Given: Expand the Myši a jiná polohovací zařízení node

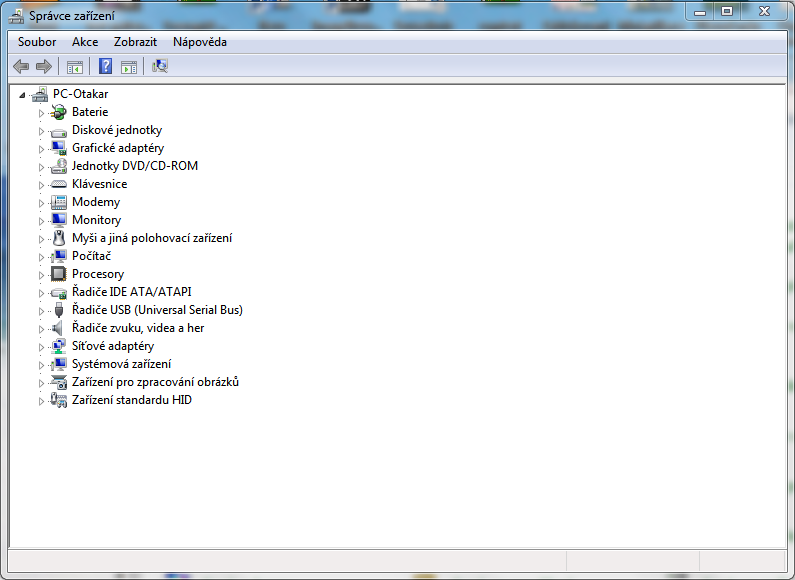Looking at the screenshot, I should (x=41, y=239).
